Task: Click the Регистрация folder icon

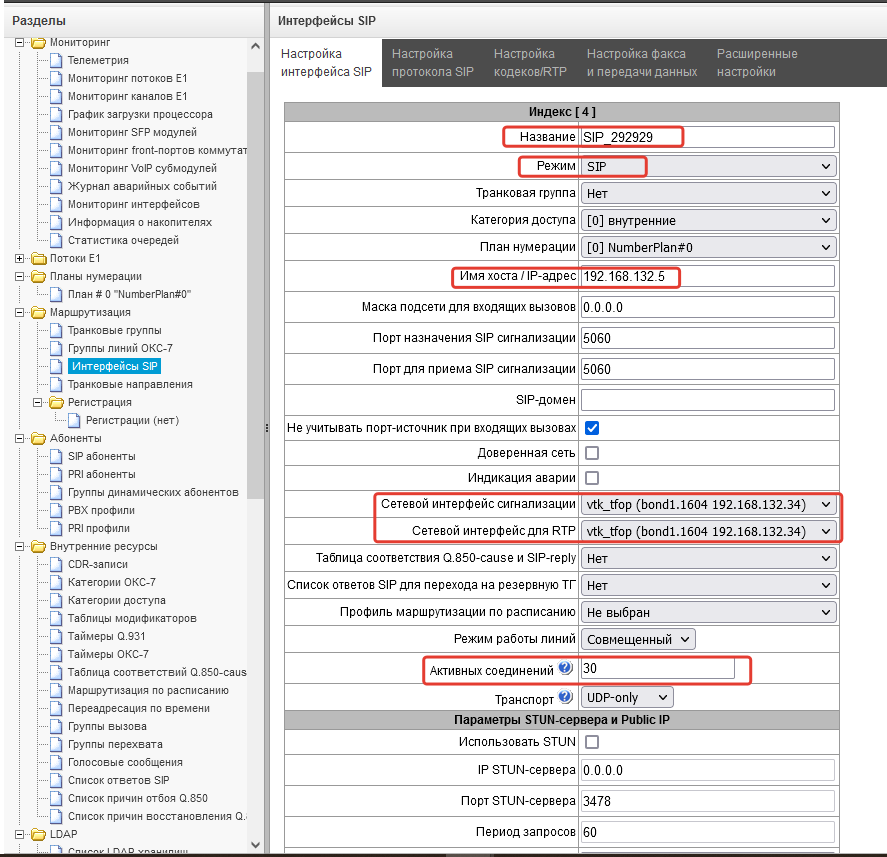Action: pos(57,403)
